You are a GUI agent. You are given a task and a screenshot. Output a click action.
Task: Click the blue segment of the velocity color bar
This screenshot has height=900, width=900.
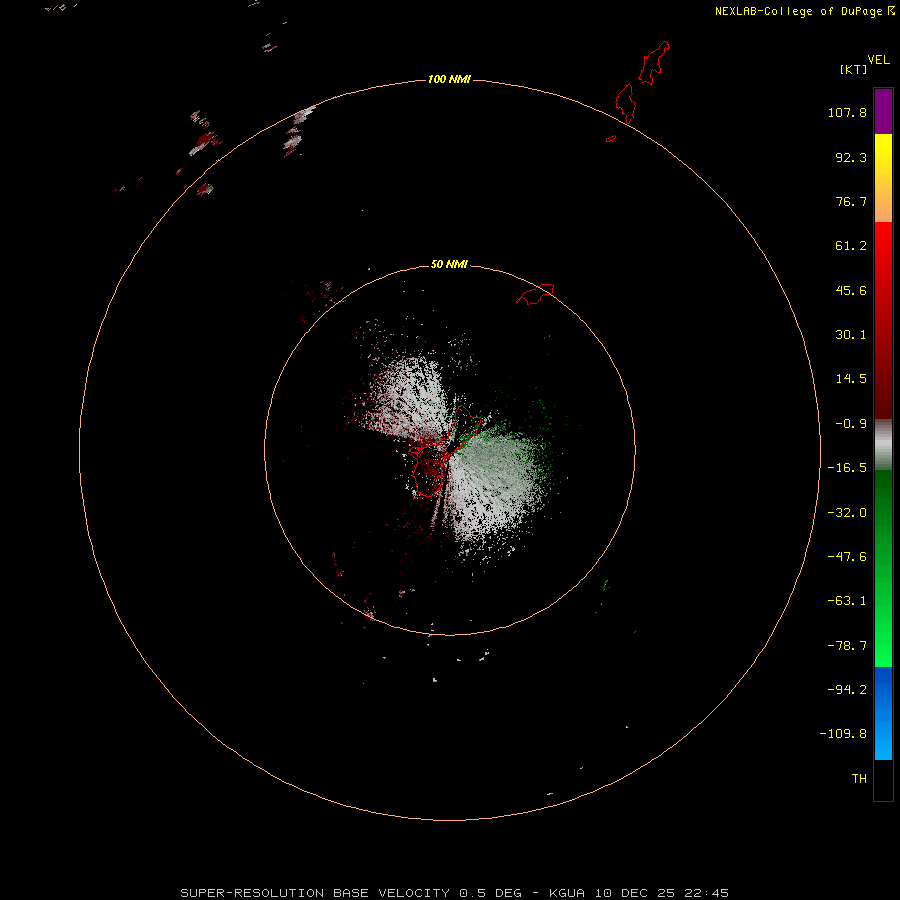coord(883,713)
